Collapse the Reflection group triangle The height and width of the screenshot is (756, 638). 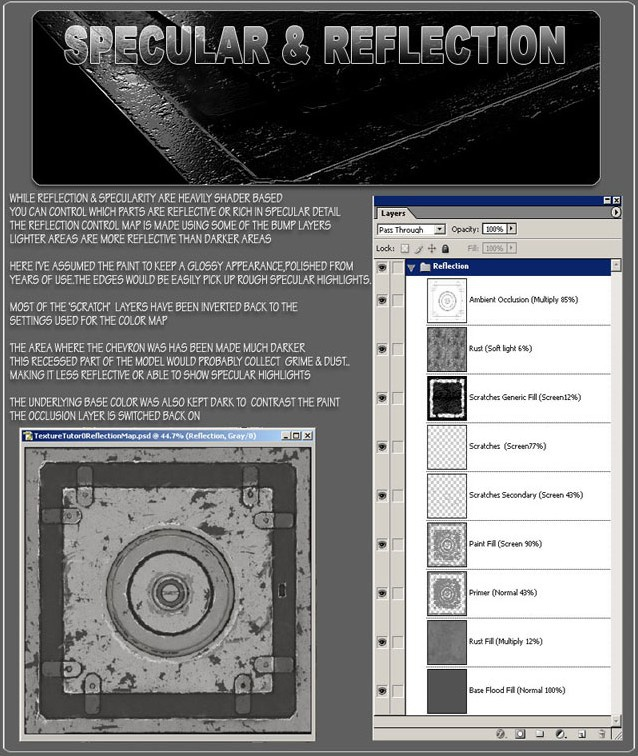point(411,267)
